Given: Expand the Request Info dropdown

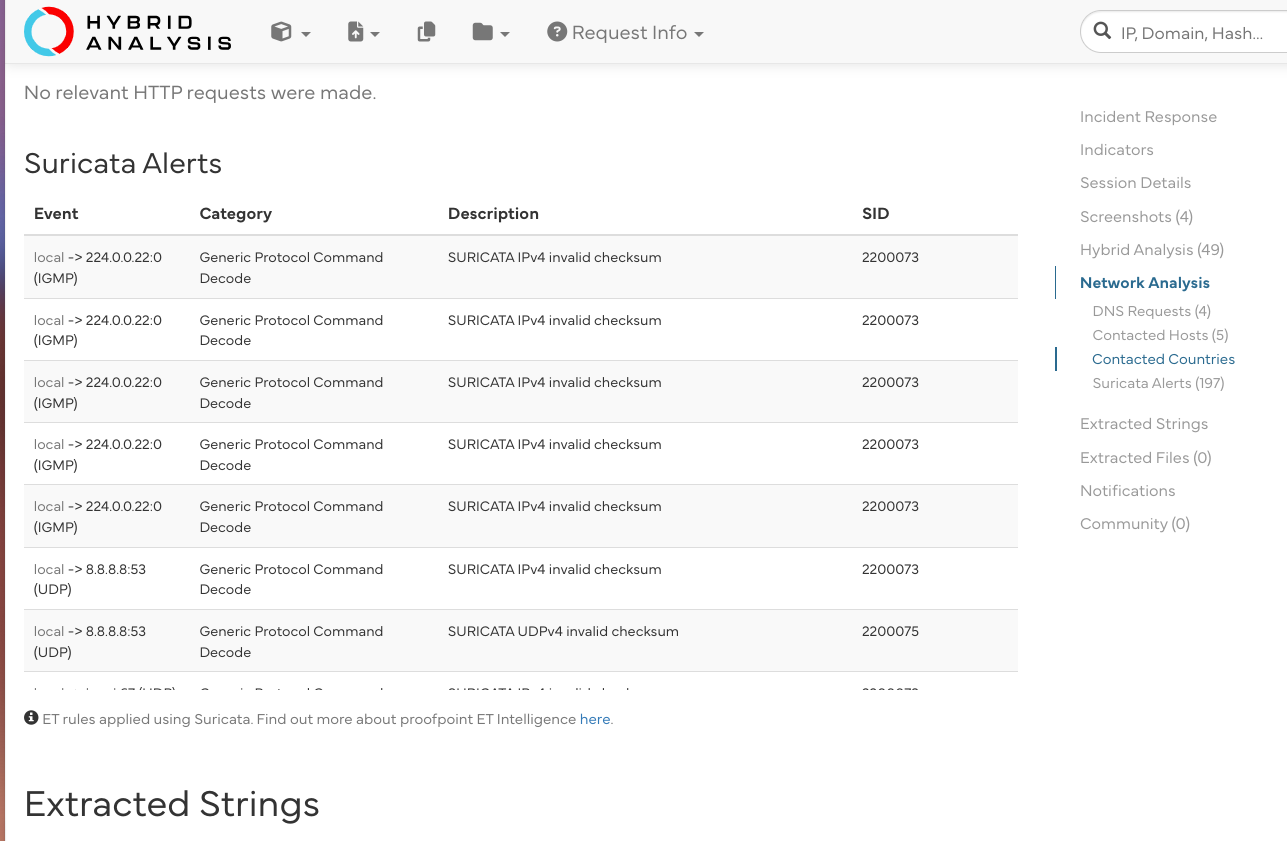Looking at the screenshot, I should point(626,33).
